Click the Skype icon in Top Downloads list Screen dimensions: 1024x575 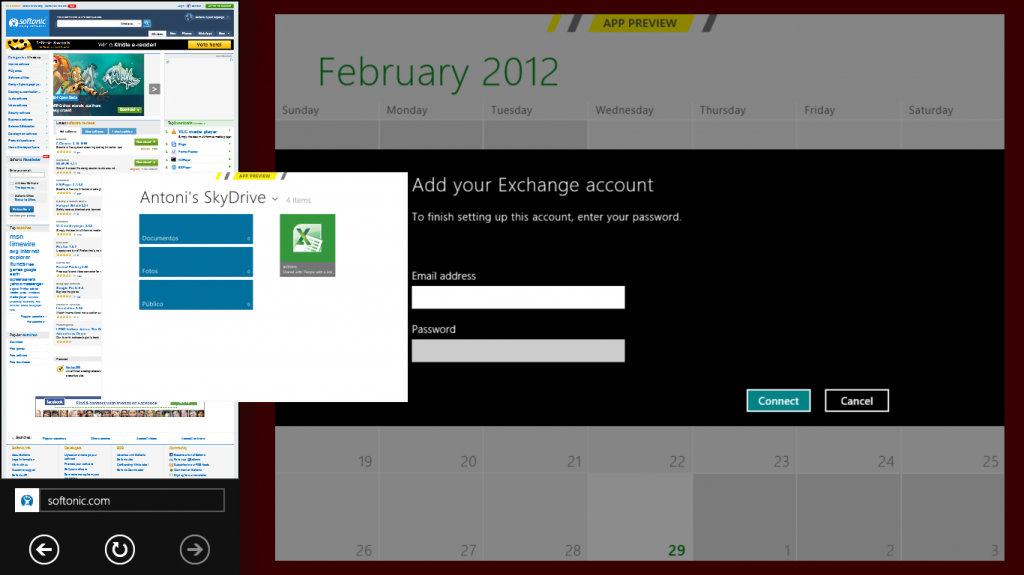pos(174,144)
